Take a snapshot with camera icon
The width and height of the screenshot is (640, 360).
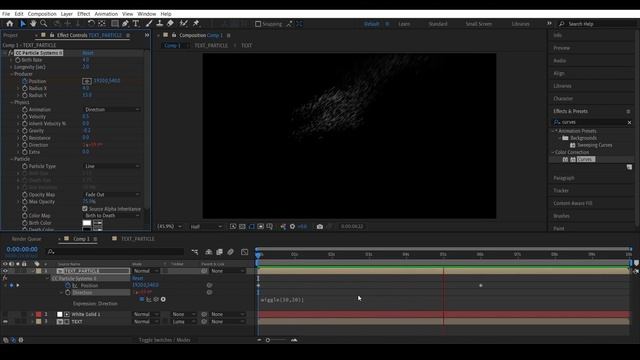tap(320, 227)
